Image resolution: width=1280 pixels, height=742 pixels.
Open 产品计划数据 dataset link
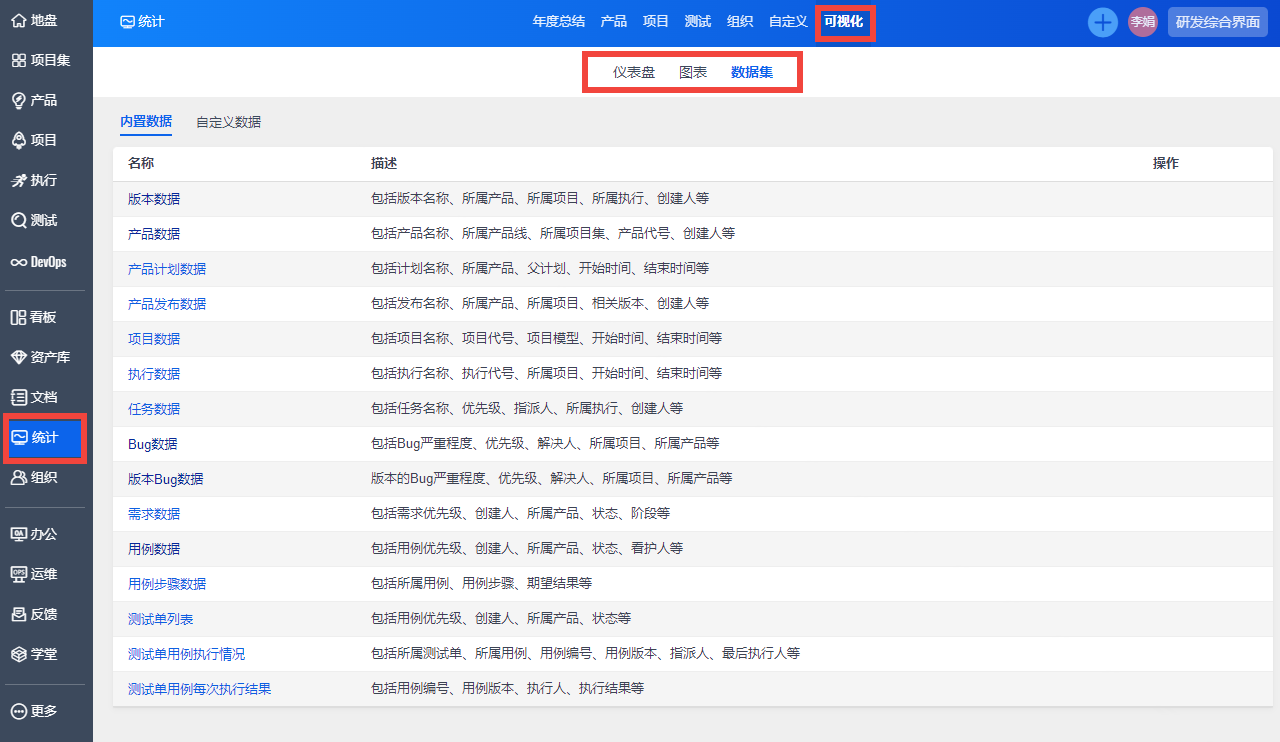[167, 269]
